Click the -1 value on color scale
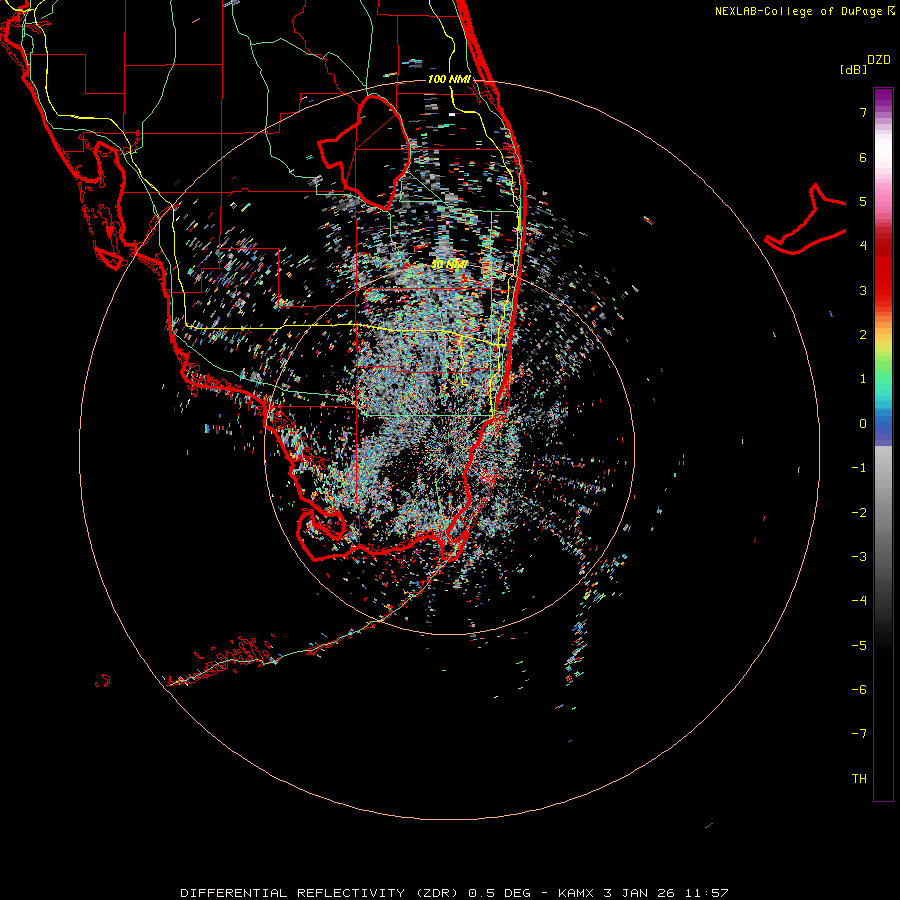This screenshot has width=900, height=900. tap(859, 468)
